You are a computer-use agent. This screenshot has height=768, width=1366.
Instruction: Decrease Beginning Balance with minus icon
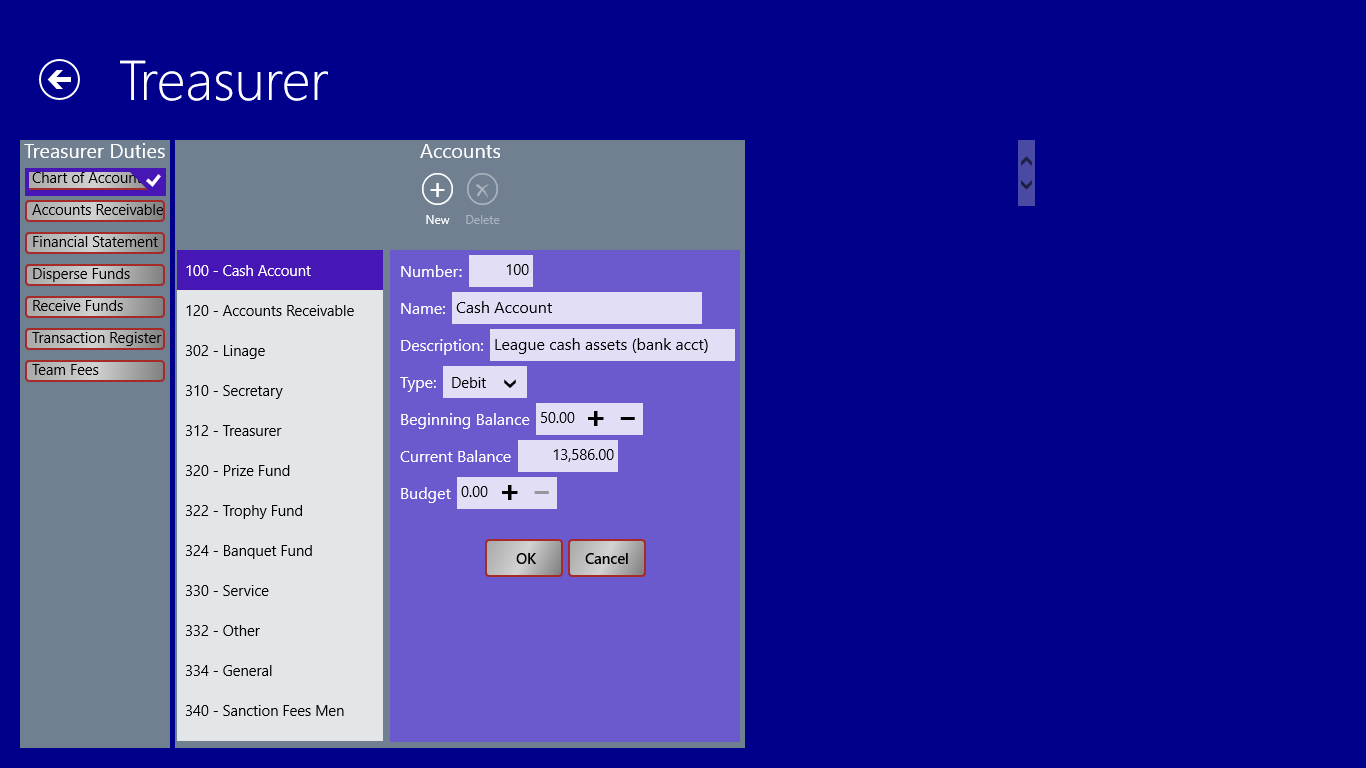pos(627,419)
